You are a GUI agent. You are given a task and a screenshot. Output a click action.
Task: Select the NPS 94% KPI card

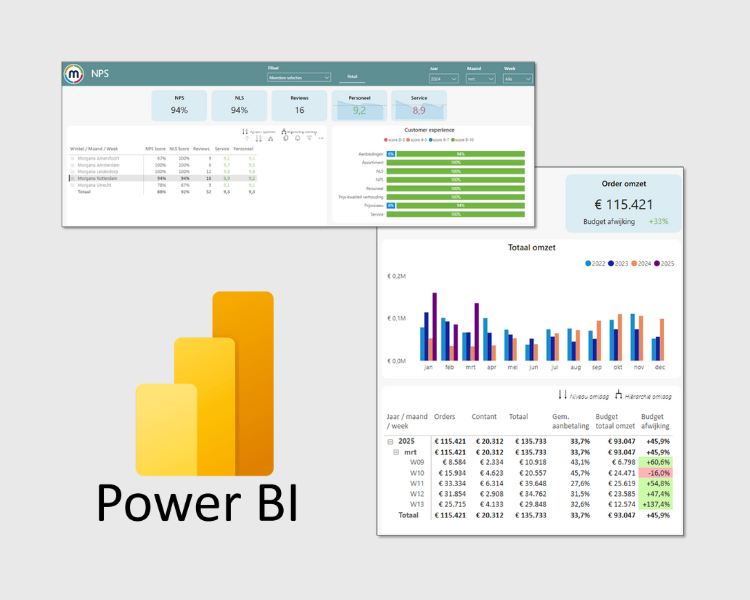(x=179, y=105)
